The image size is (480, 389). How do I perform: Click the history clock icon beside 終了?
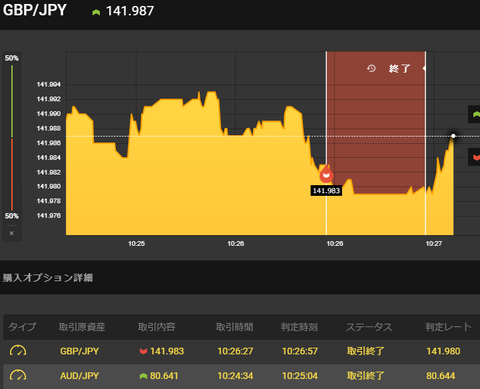click(x=371, y=69)
